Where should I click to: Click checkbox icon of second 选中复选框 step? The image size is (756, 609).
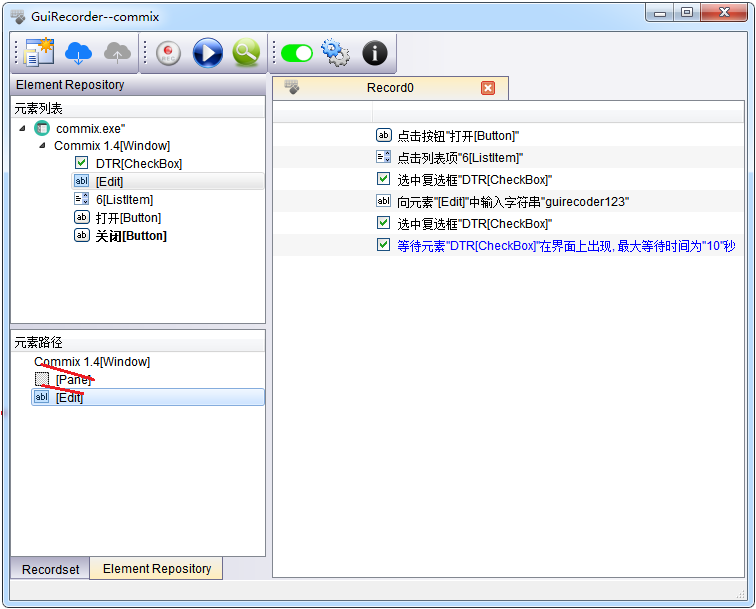pyautogui.click(x=383, y=223)
